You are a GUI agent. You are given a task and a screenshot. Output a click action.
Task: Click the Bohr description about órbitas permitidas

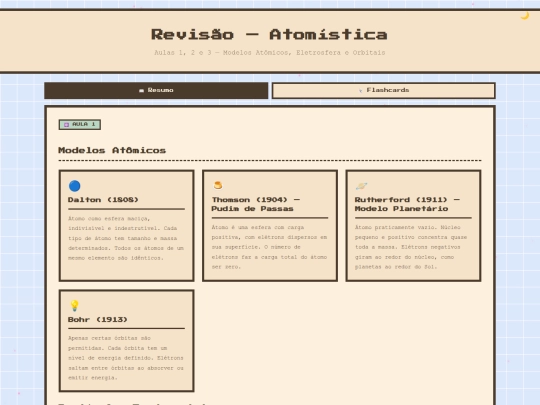[x=126, y=358]
